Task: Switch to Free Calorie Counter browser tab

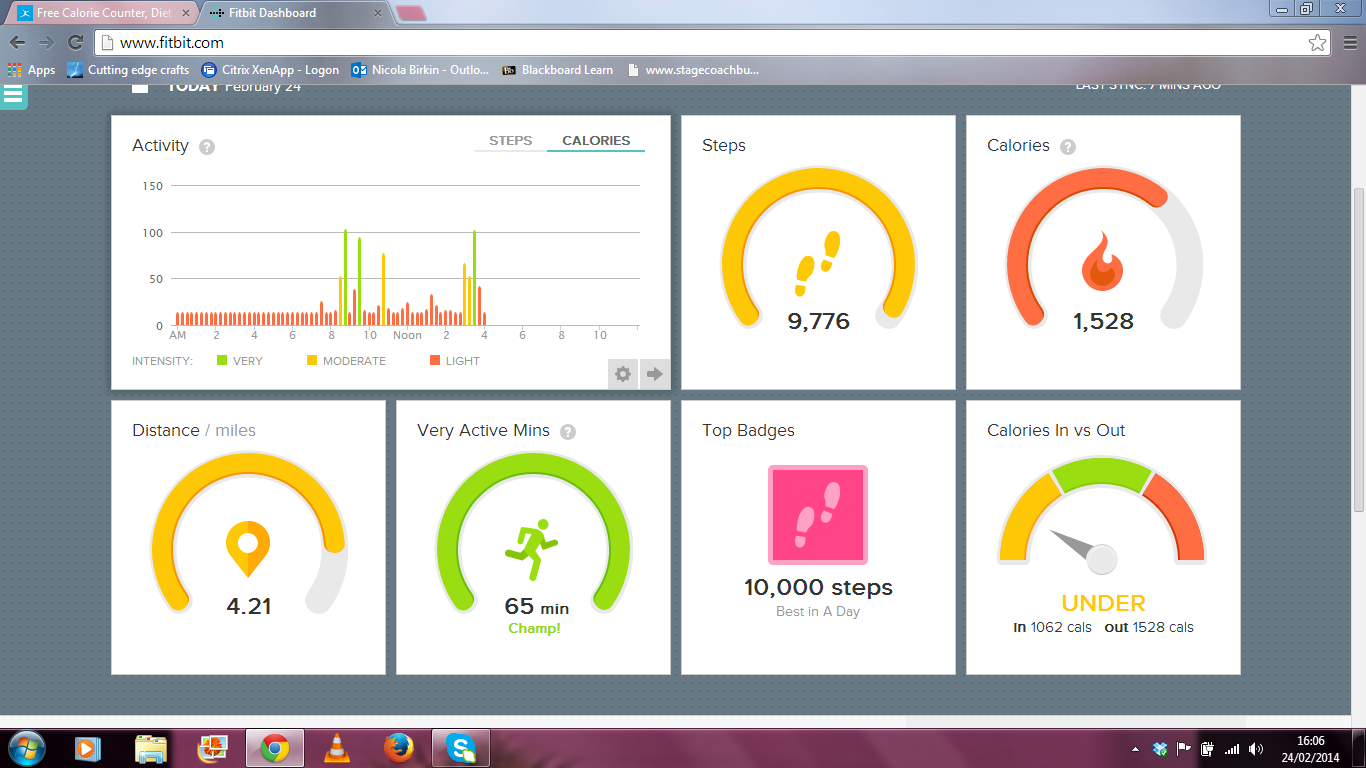Action: [100, 13]
